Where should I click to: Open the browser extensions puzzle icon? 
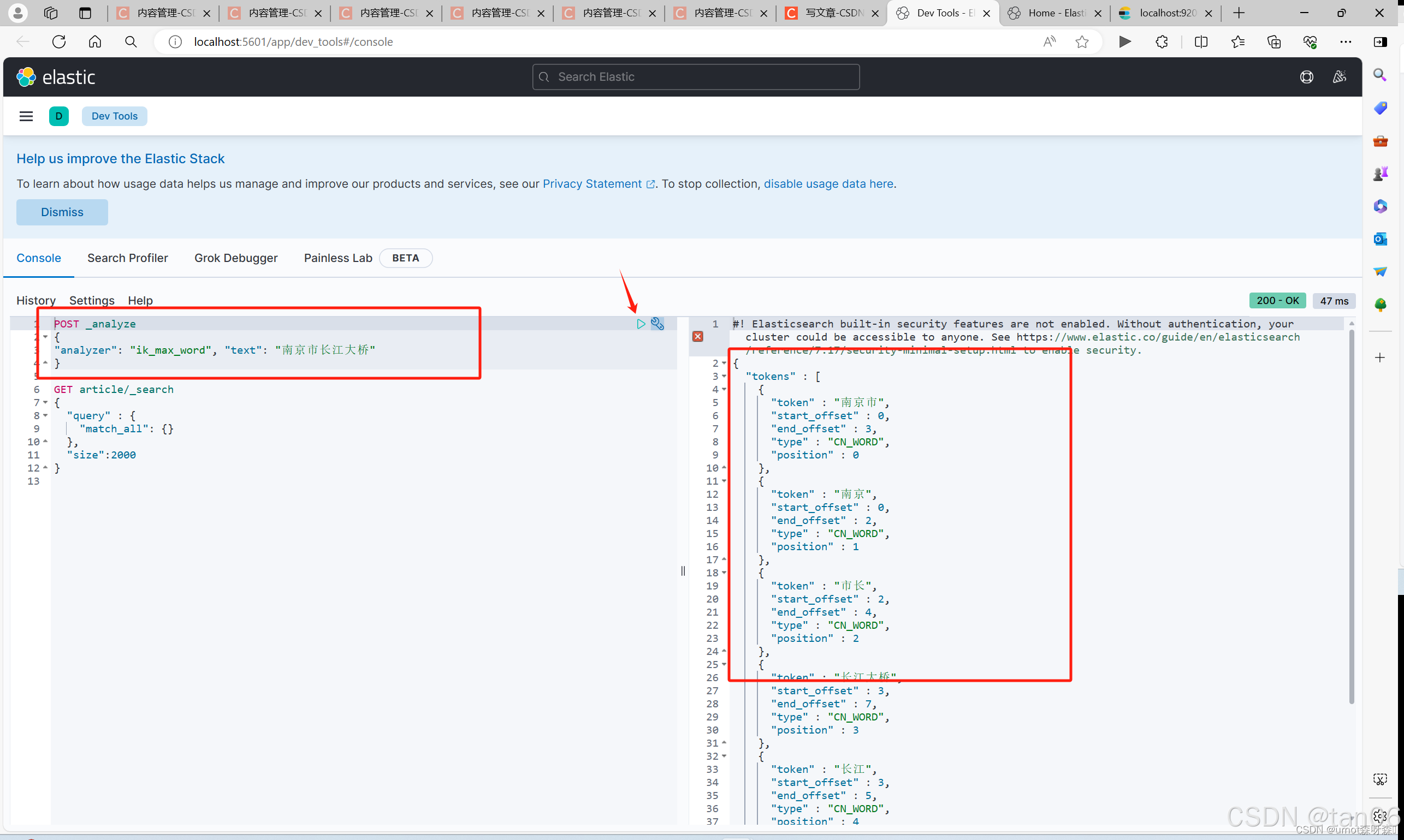(x=1162, y=42)
